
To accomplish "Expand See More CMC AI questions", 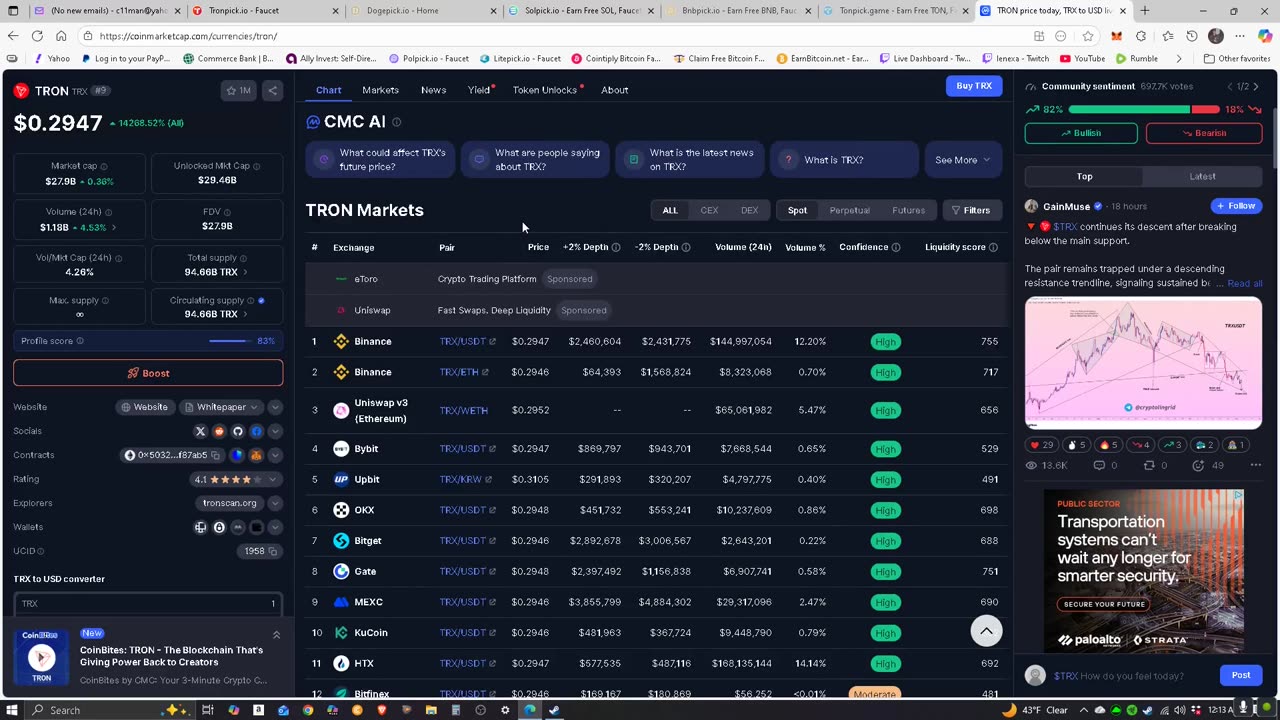I will click(962, 160).
